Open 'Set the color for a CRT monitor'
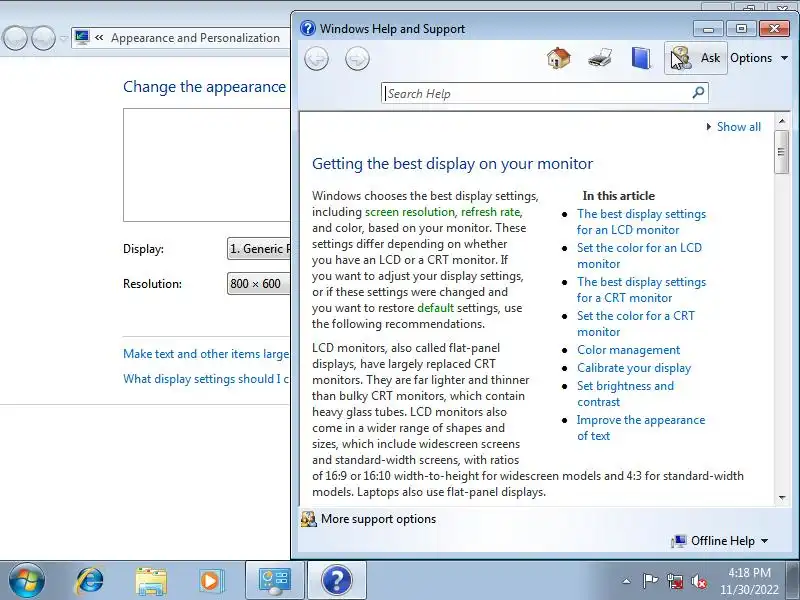Viewport: 800px width, 600px height. [x=636, y=324]
